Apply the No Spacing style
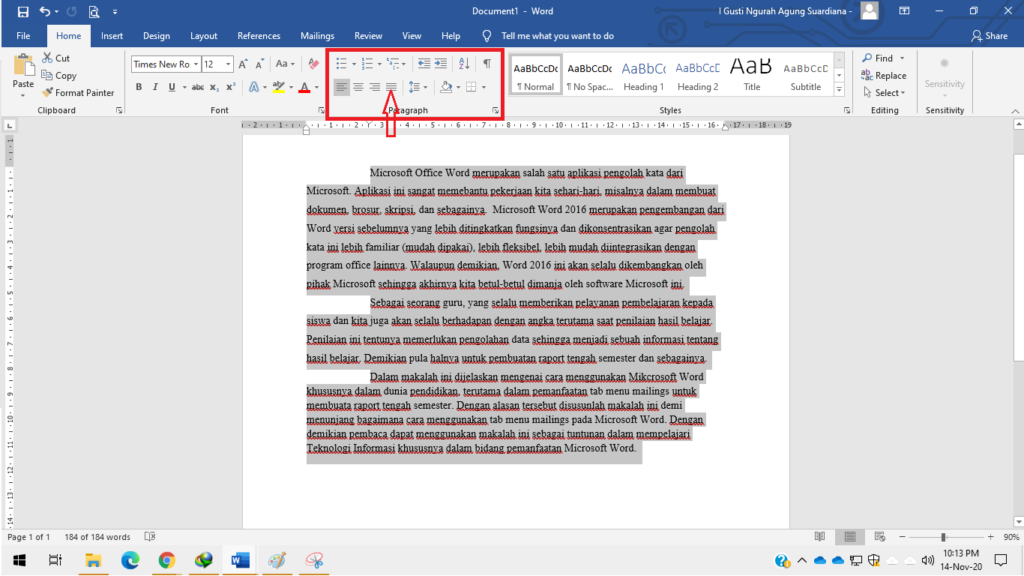Screen dimensions: 1024x576 pos(589,76)
